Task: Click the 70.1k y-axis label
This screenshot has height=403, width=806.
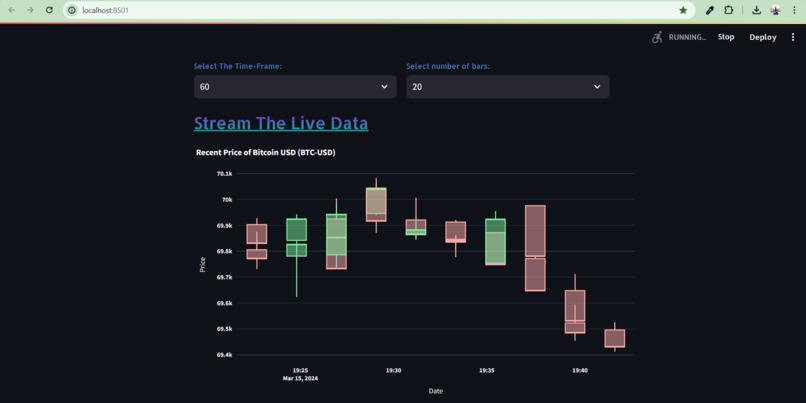Action: pos(225,174)
